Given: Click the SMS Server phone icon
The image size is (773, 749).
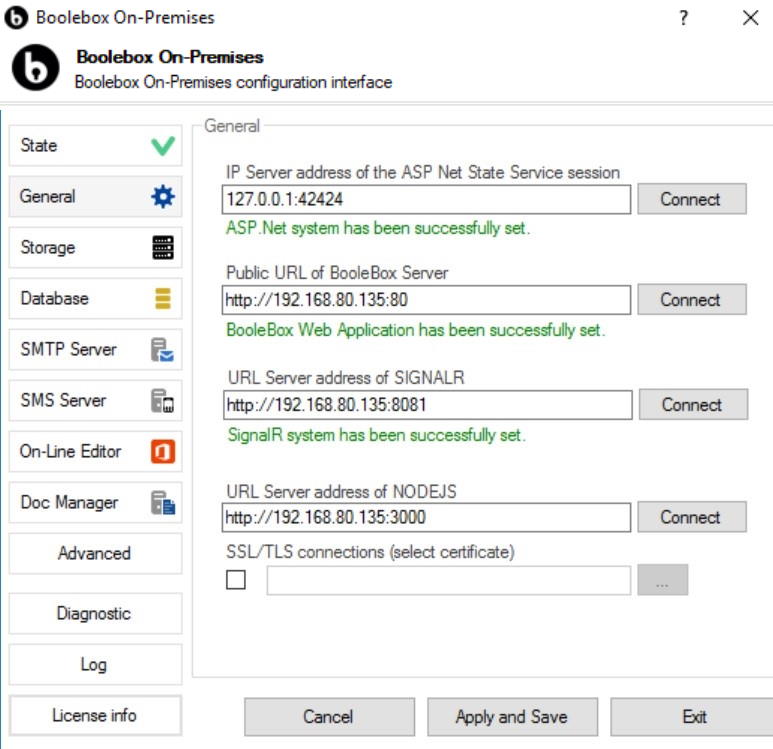Looking at the screenshot, I should [x=162, y=400].
